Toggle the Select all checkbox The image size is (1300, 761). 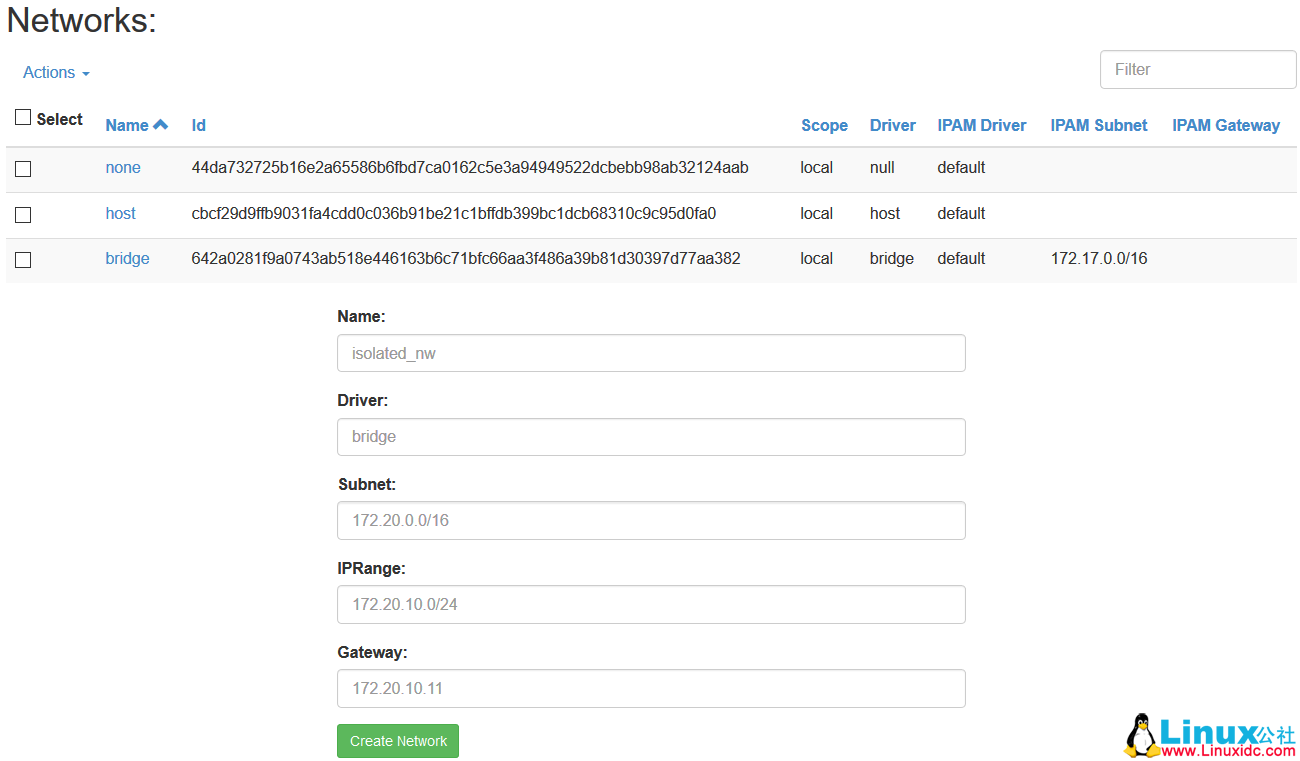pyautogui.click(x=22, y=116)
